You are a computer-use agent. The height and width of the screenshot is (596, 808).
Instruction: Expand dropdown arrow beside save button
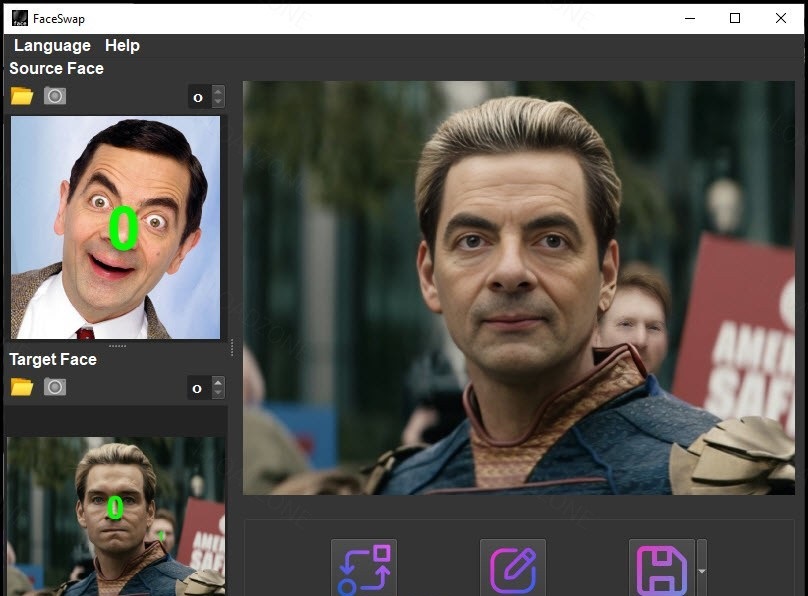pyautogui.click(x=702, y=570)
